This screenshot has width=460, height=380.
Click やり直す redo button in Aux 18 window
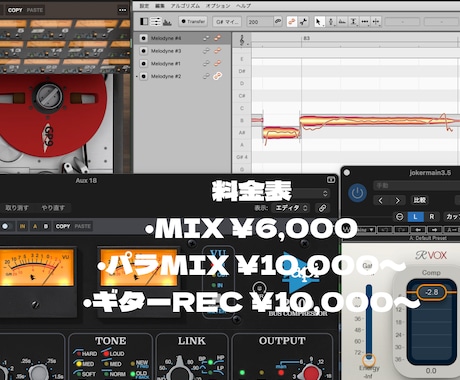point(53,208)
